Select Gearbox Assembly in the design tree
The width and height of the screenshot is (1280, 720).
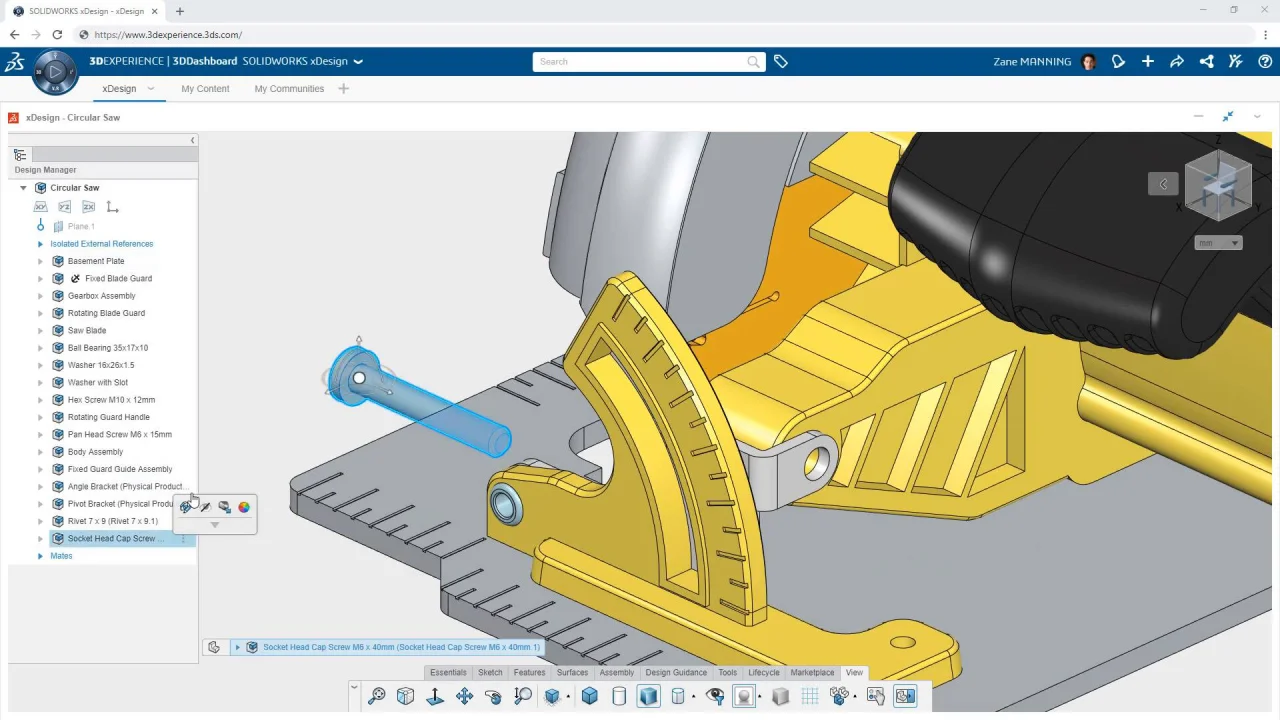101,296
